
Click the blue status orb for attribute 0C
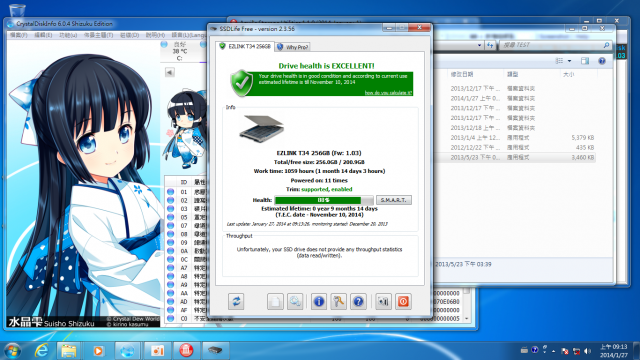pyautogui.click(x=171, y=259)
